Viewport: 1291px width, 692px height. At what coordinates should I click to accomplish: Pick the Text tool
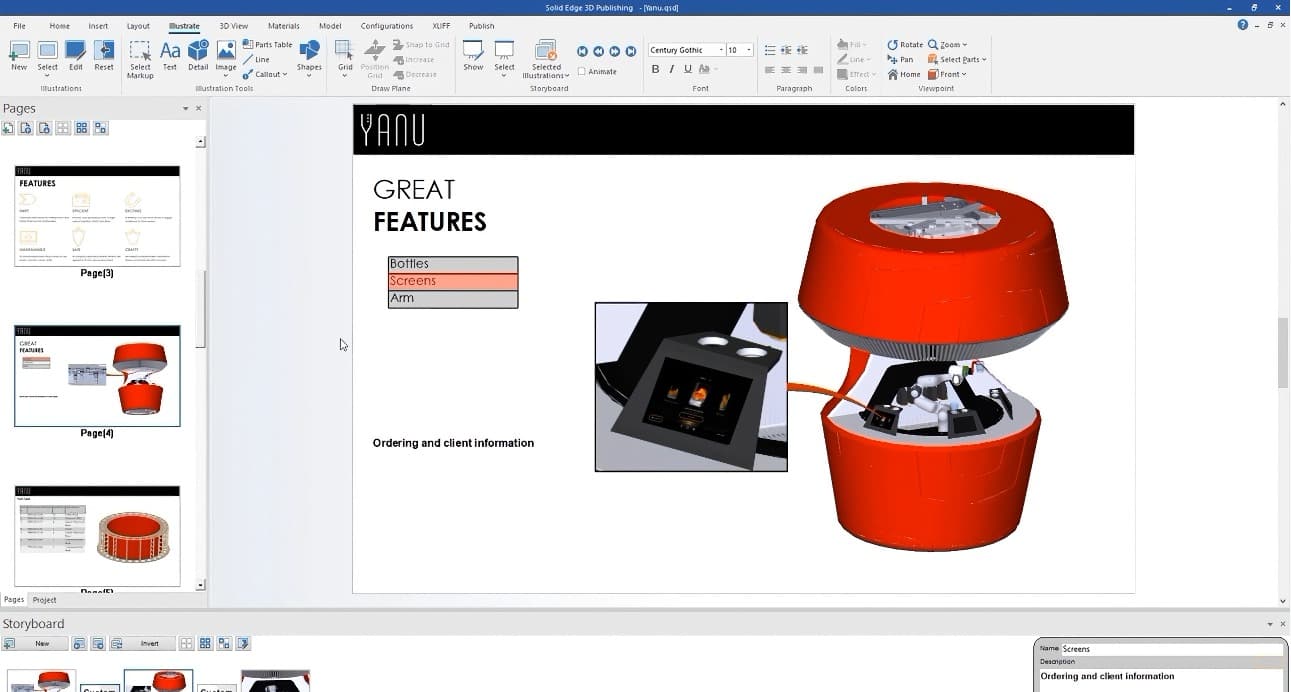click(170, 55)
